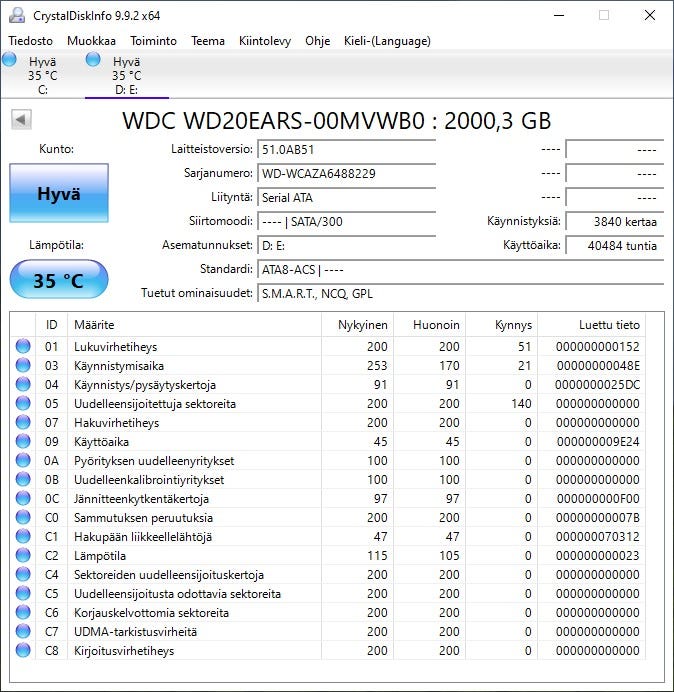This screenshot has height=692, width=674.
Task: Click the Huonoin column header
Action: [x=429, y=325]
